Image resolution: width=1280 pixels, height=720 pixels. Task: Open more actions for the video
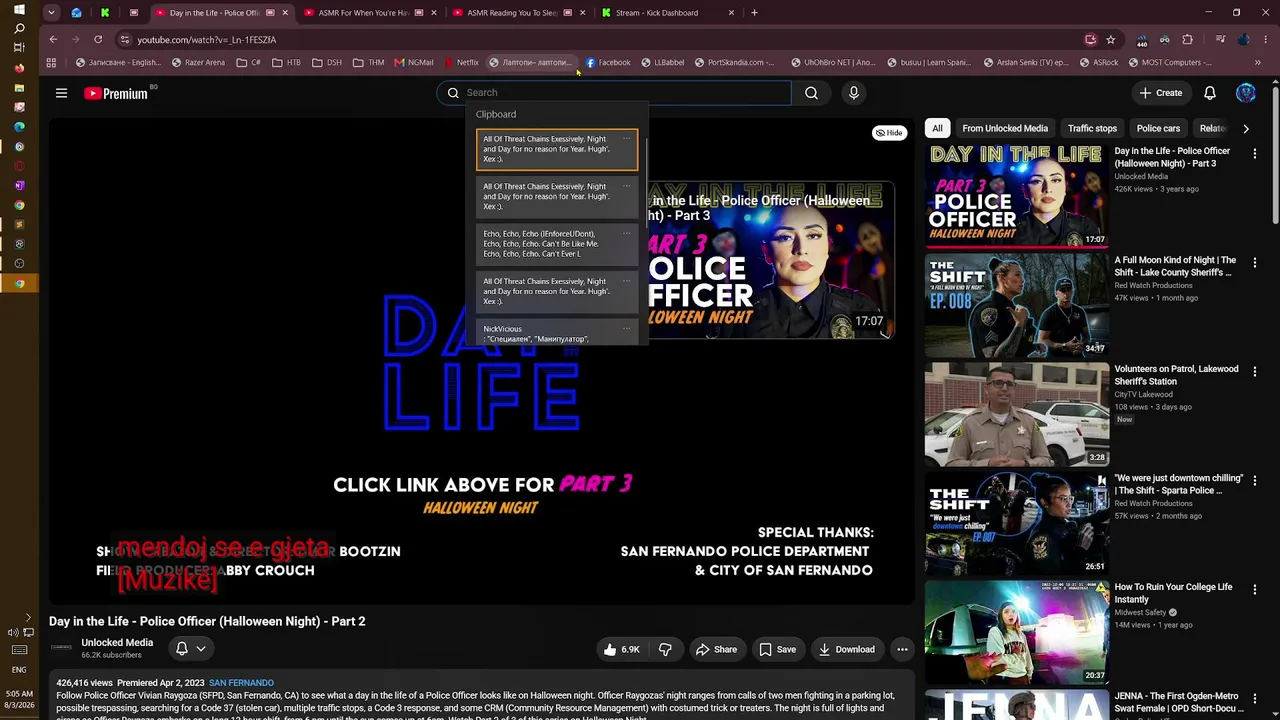tap(902, 649)
